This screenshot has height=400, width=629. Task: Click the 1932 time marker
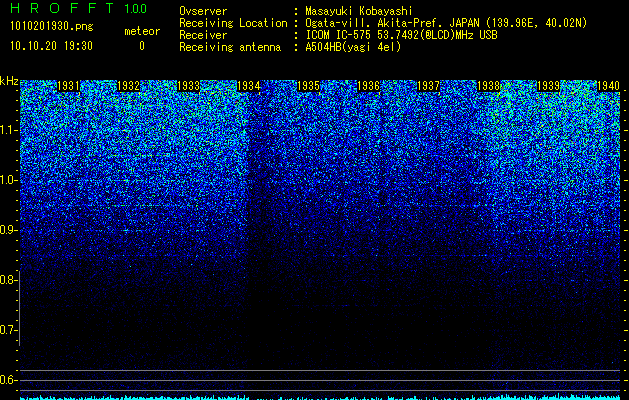128,86
